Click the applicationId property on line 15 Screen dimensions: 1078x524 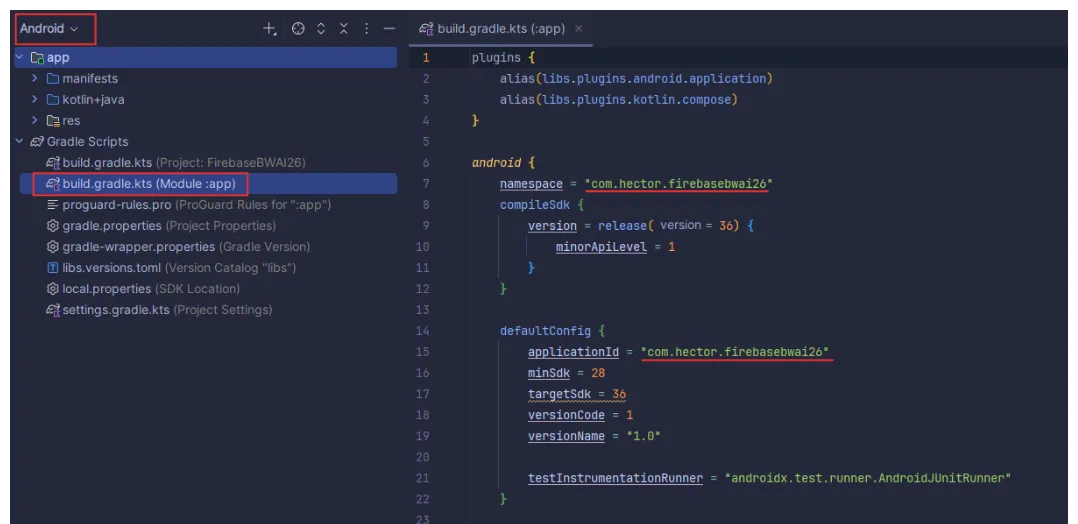click(574, 351)
